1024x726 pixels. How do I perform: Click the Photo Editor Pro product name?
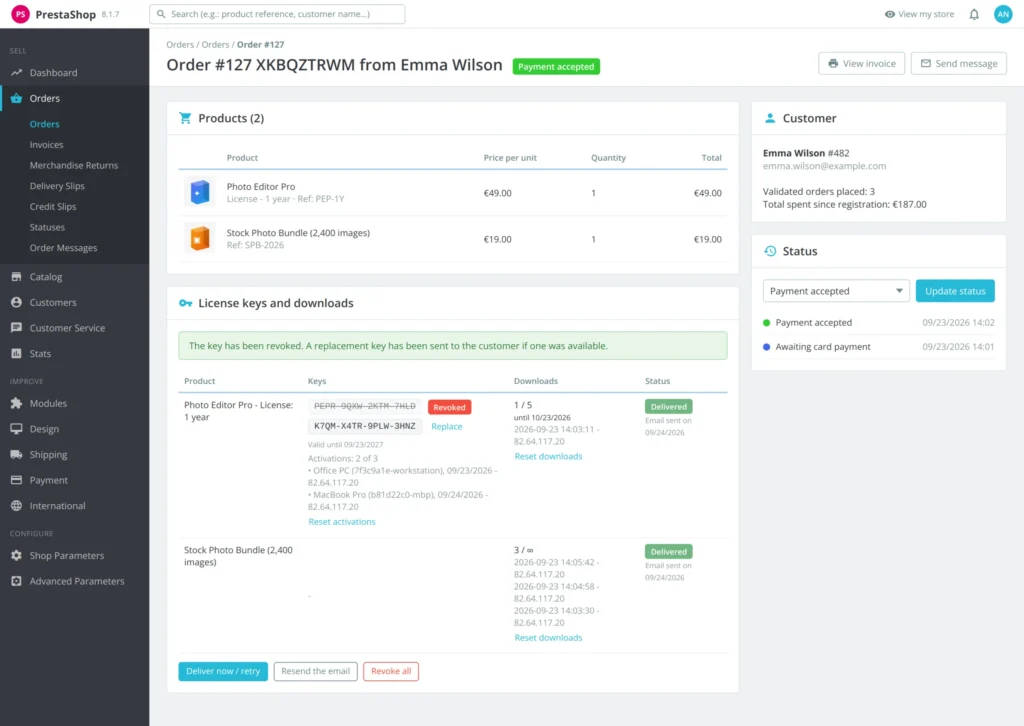(261, 187)
